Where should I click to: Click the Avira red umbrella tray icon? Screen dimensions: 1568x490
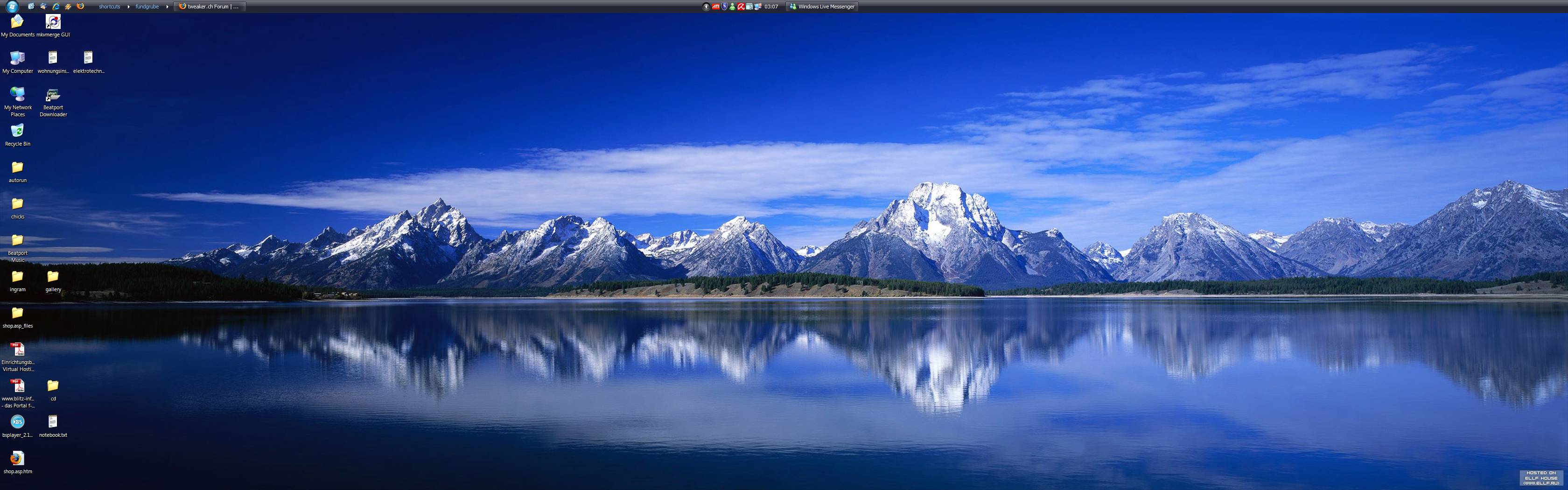click(x=741, y=7)
